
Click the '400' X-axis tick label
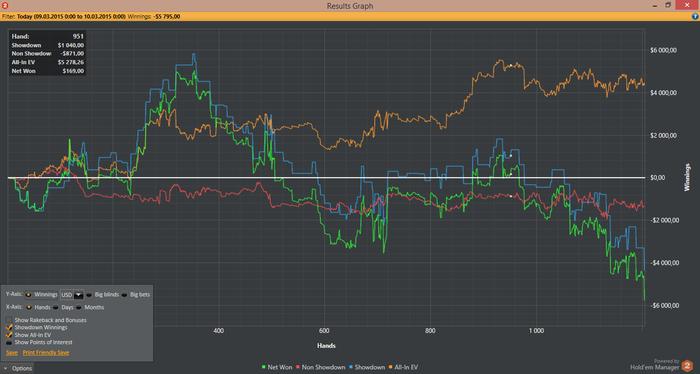[x=218, y=331]
